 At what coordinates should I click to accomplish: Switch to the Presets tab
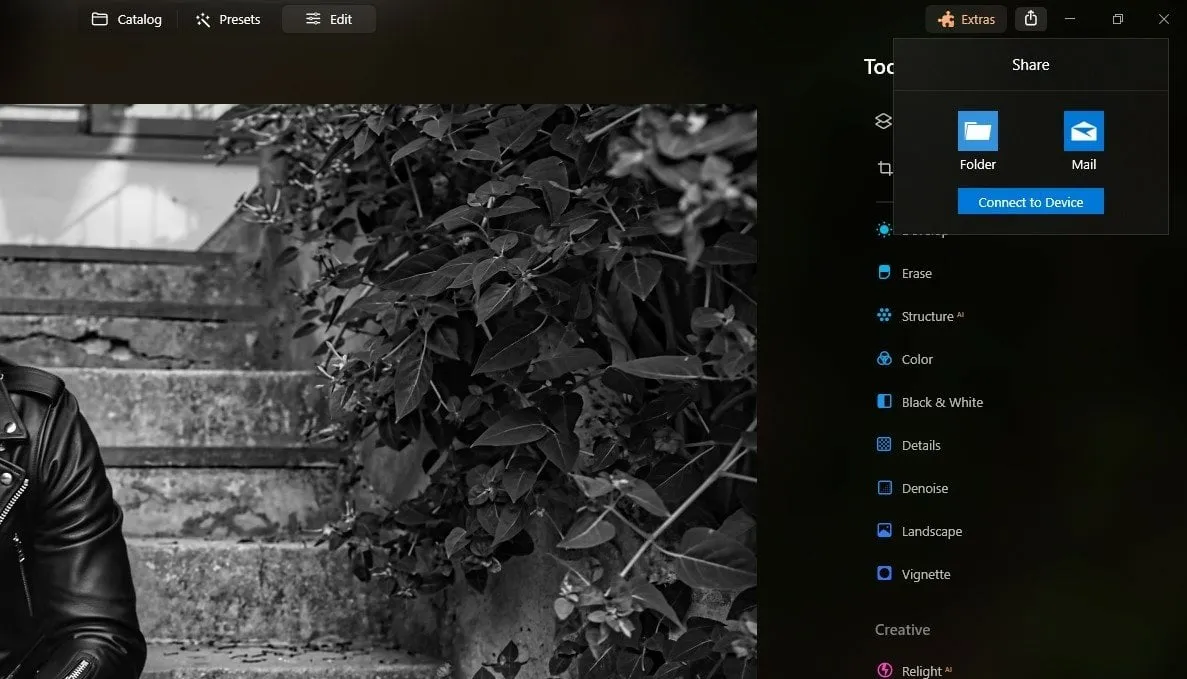pyautogui.click(x=228, y=19)
